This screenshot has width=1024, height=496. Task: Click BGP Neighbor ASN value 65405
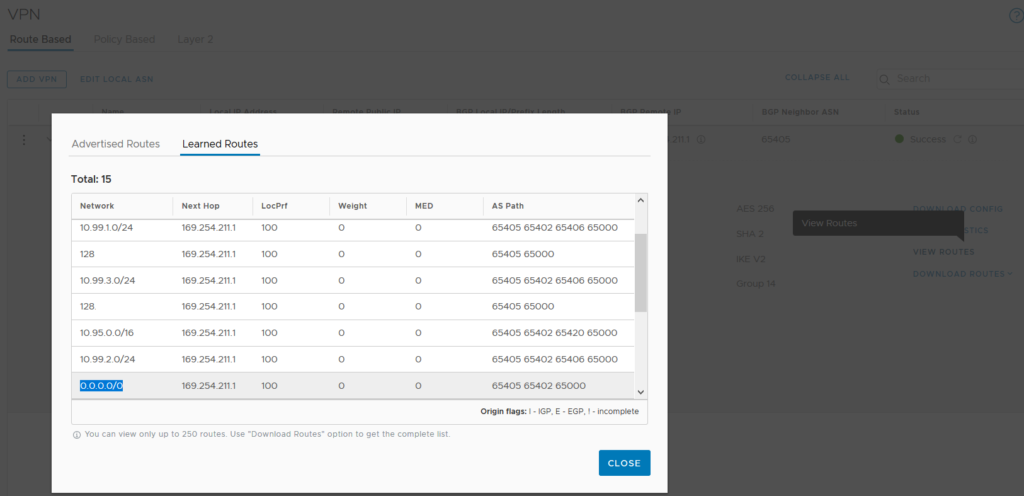[x=776, y=139]
